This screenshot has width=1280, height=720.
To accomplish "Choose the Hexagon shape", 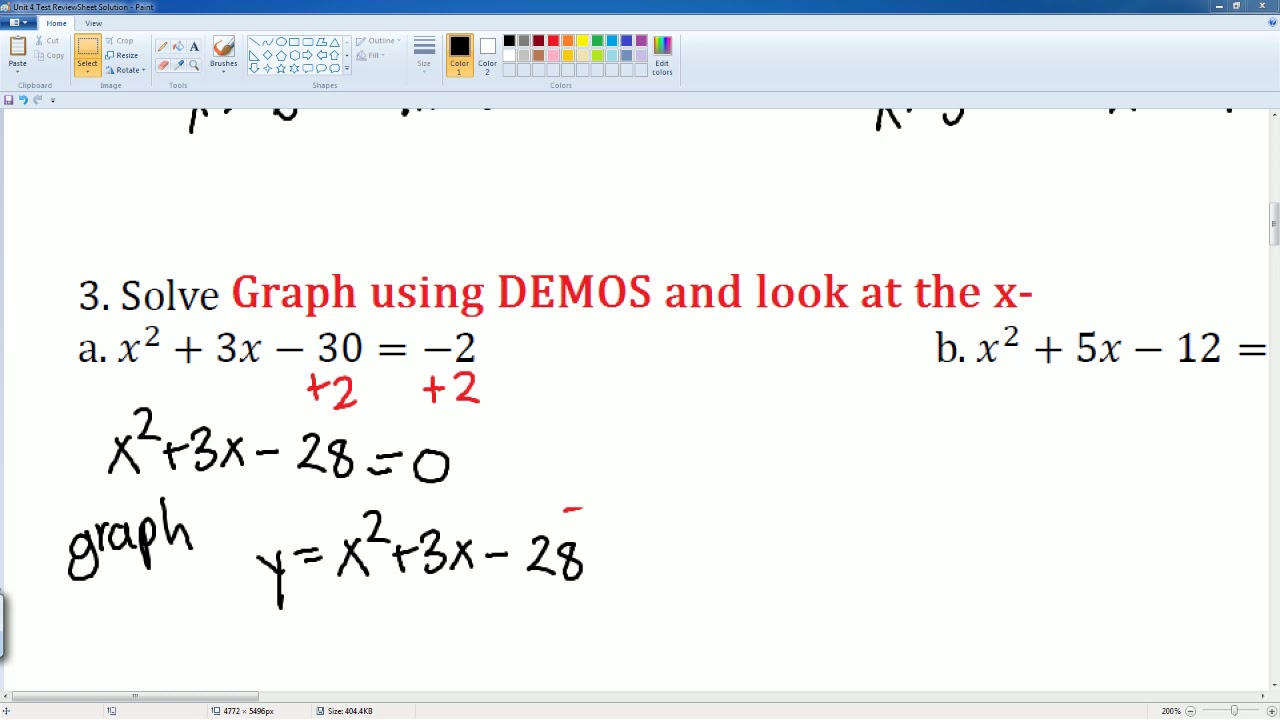I will coord(294,55).
